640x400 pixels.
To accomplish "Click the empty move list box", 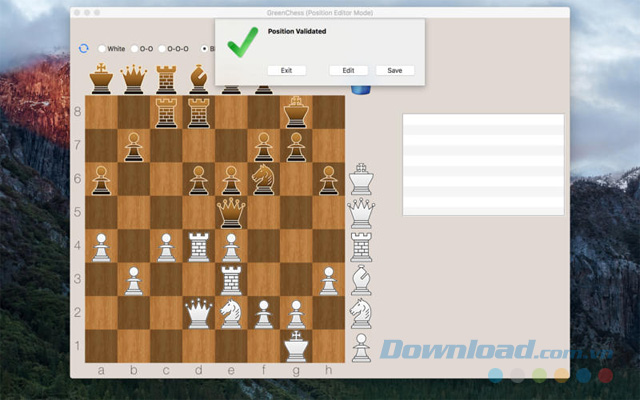I will [x=483, y=164].
